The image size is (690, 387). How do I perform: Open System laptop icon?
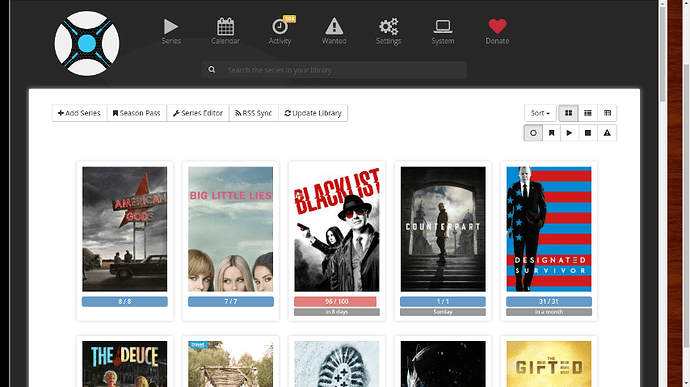coord(443,26)
